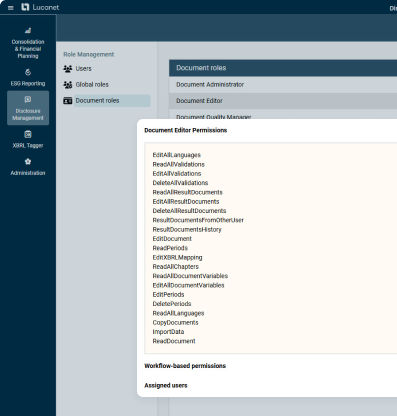The image size is (397, 416).
Task: Open Consolidation & Financial Planning chart icon
Action: [x=28, y=30]
